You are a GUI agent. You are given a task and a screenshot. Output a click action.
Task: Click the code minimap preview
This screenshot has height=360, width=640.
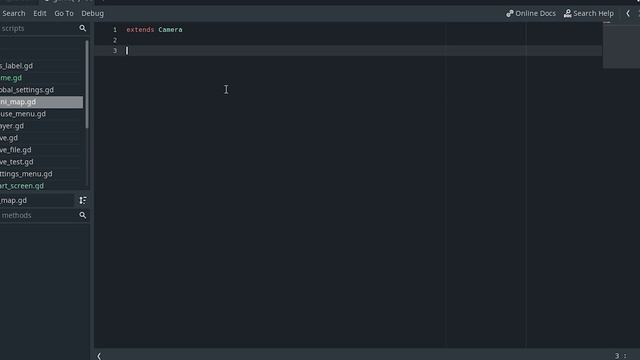coord(621,45)
